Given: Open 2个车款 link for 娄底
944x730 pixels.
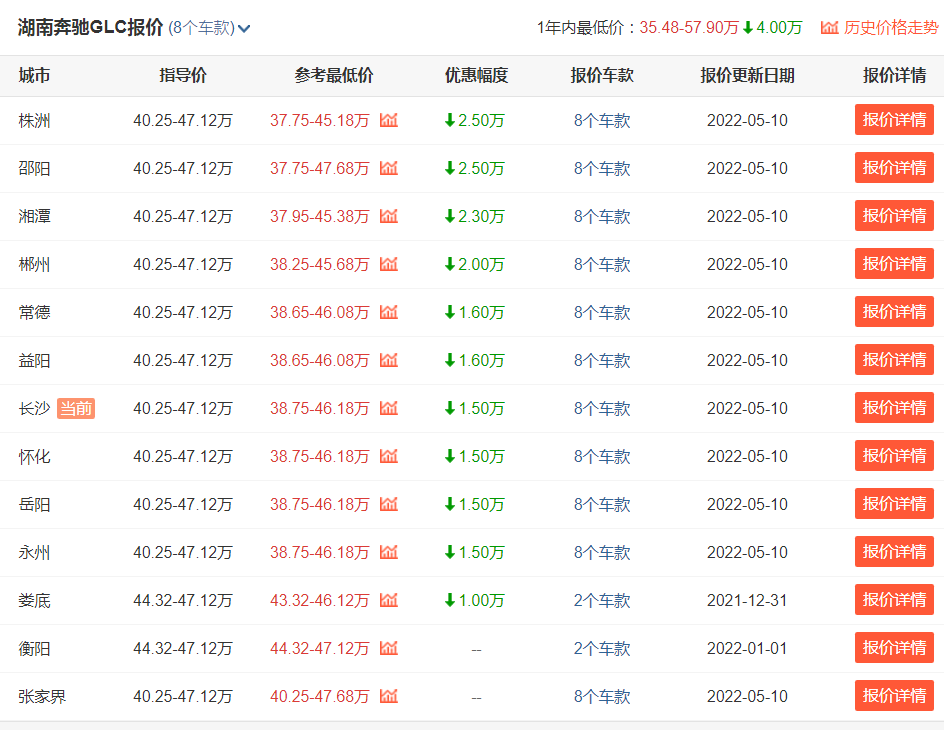Looking at the screenshot, I should click(601, 600).
